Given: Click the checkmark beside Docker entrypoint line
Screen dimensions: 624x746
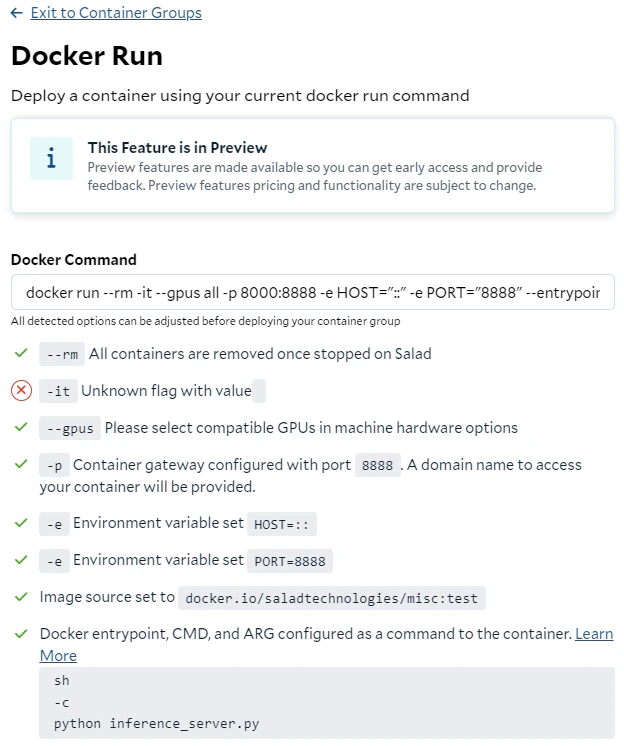Looking at the screenshot, I should coord(21,634).
